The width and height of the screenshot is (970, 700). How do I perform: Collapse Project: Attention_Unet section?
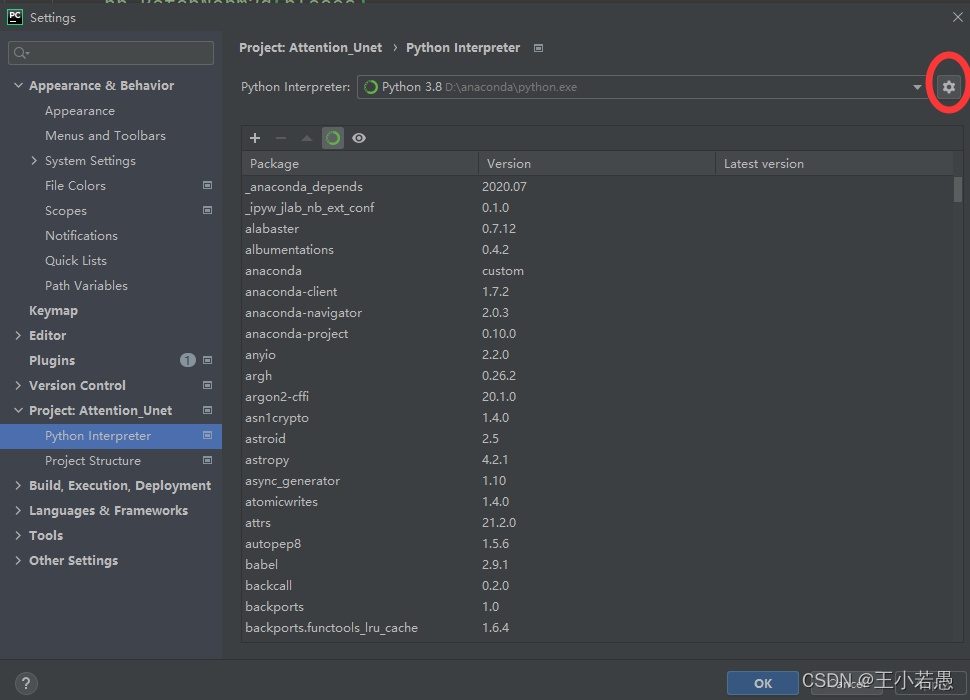(18, 410)
